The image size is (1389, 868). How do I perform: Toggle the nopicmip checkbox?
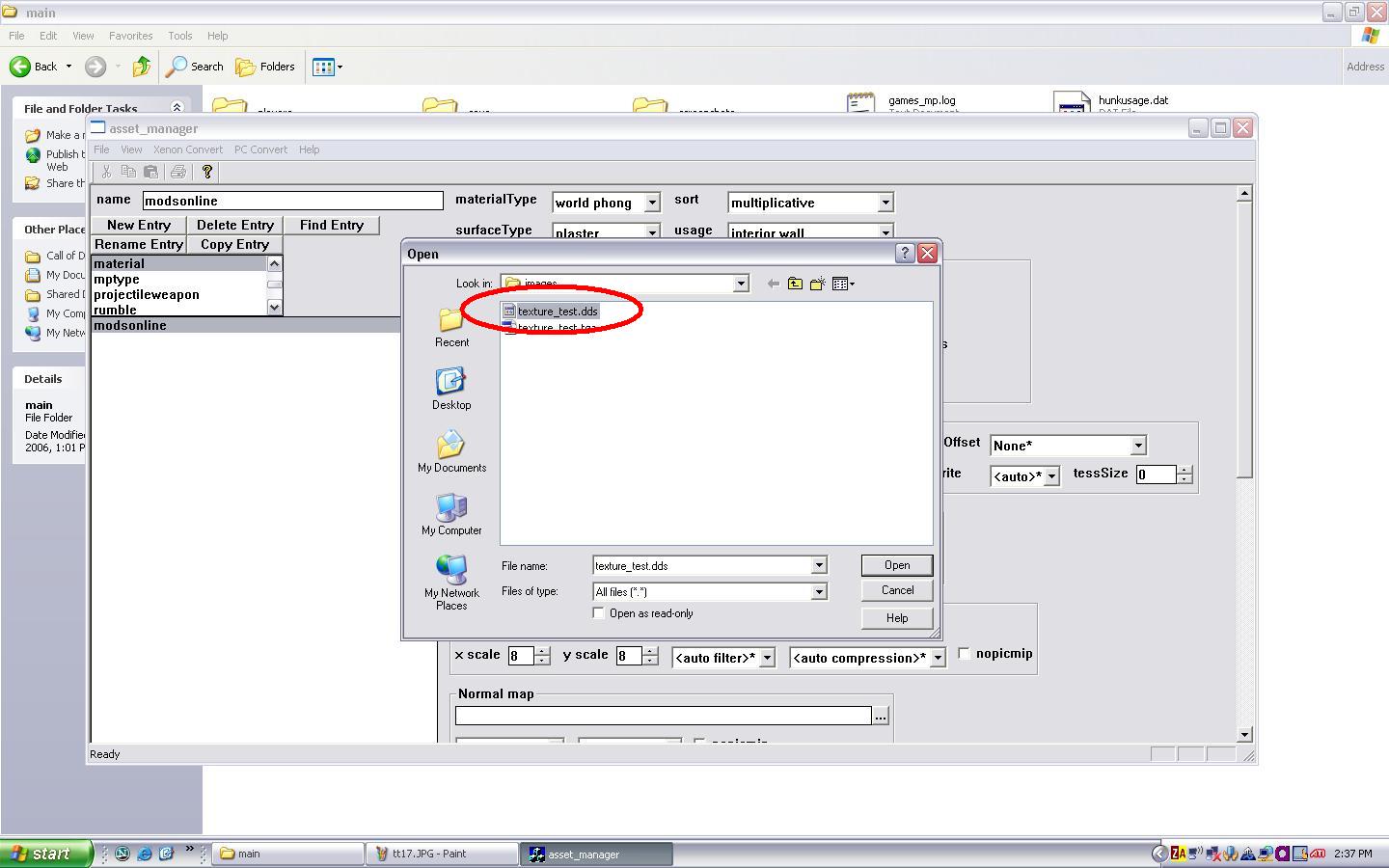[964, 654]
